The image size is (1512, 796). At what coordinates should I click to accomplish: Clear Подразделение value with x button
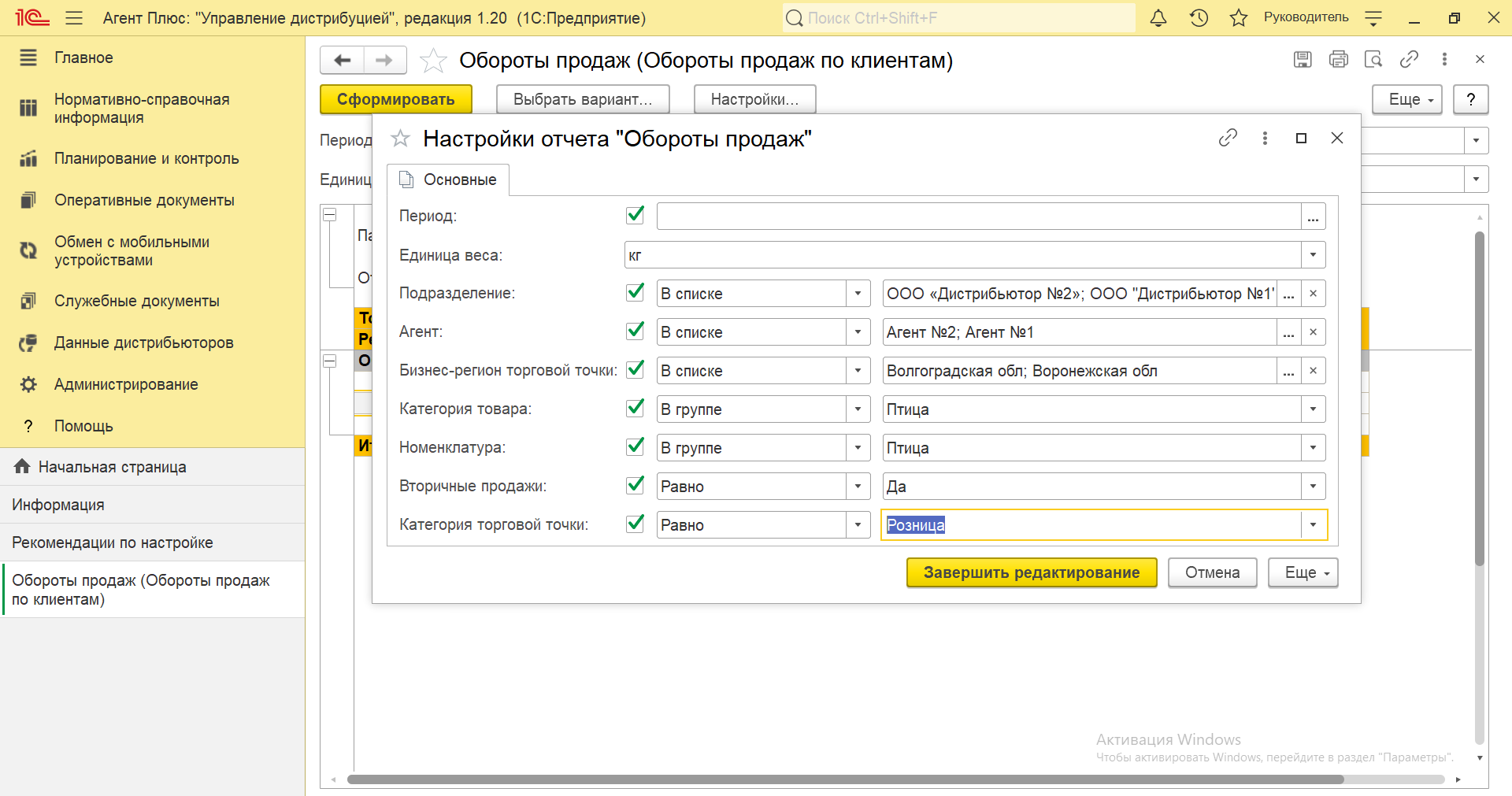1313,294
